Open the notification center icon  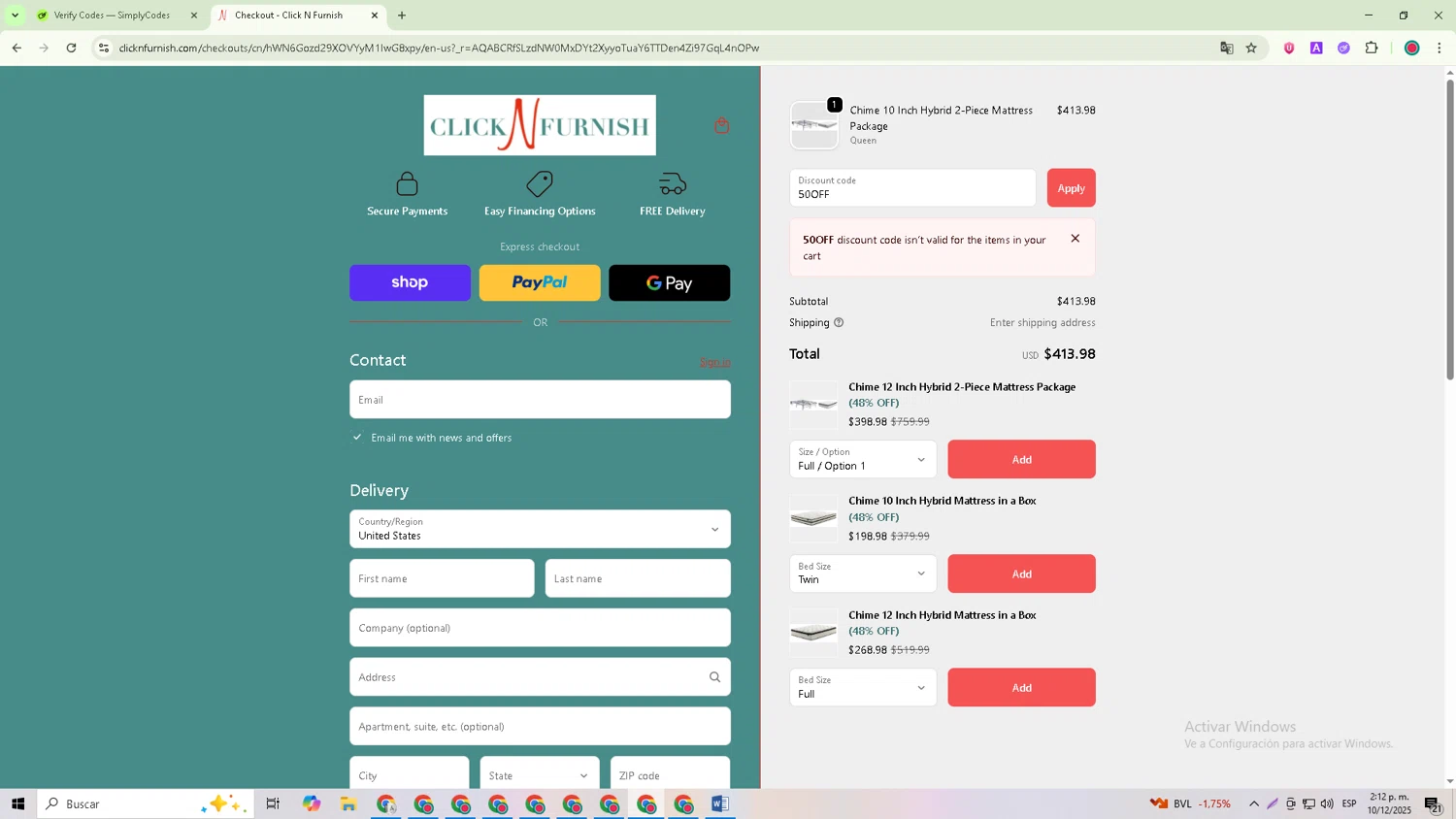(1433, 803)
